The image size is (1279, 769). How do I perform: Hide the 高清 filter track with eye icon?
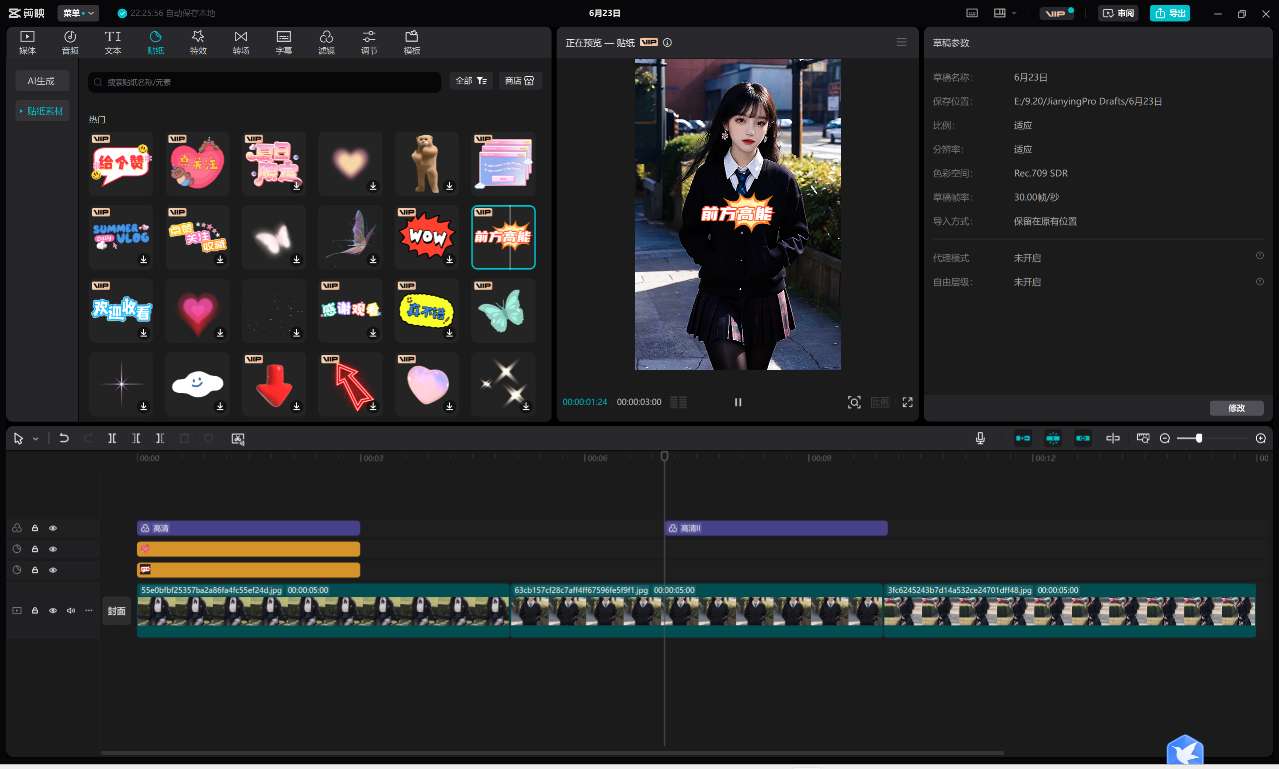click(x=53, y=528)
